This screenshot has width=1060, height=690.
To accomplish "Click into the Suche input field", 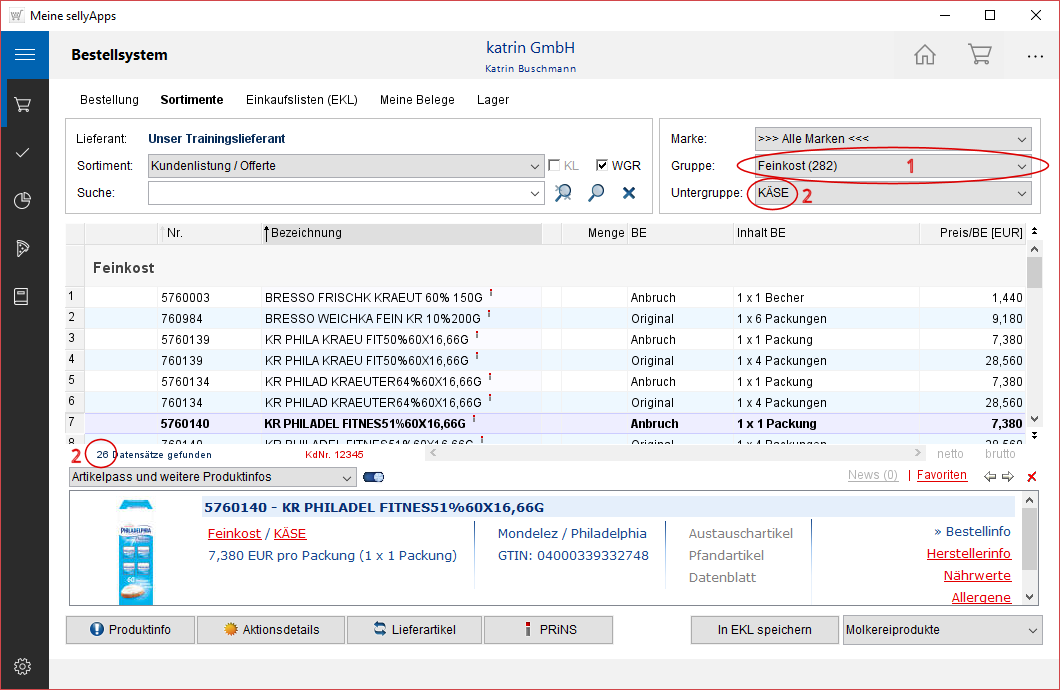I will (340, 193).
